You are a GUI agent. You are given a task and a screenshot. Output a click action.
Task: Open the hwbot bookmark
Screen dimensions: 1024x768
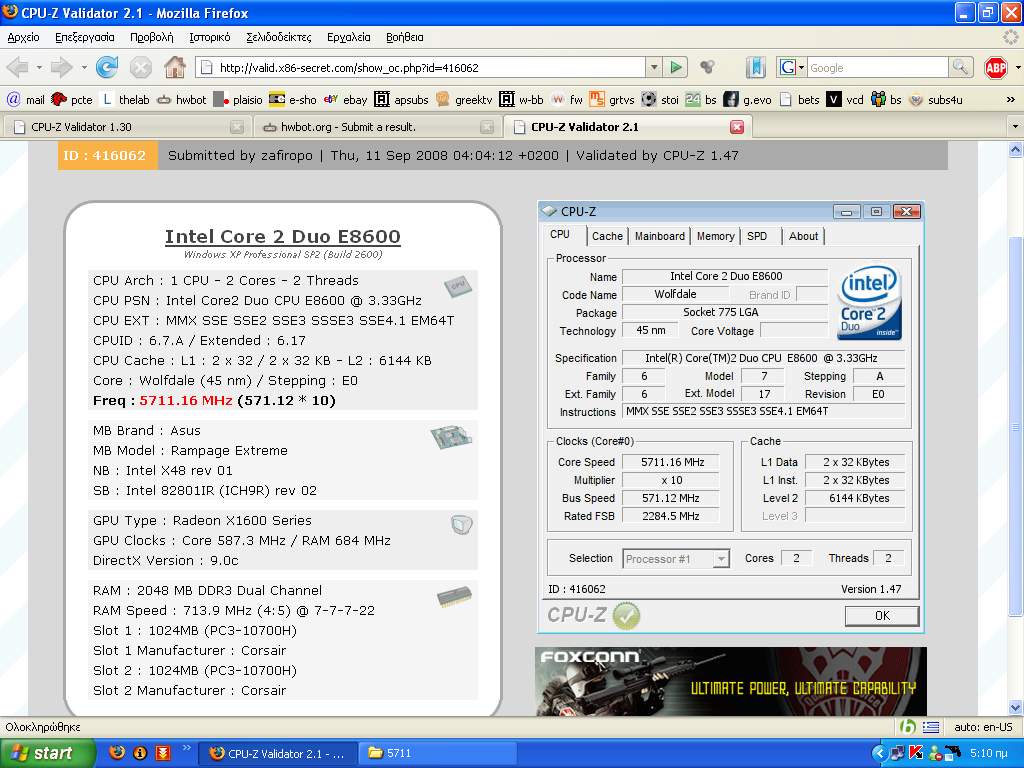(x=182, y=100)
